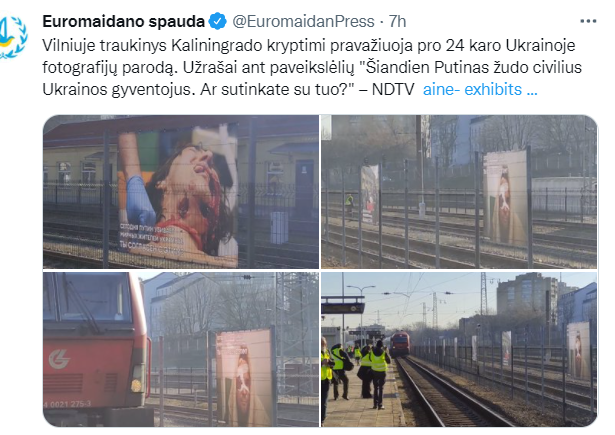Click the worker in yellow vest on platform
Viewport: 615px width, 435px height.
click(x=379, y=375)
